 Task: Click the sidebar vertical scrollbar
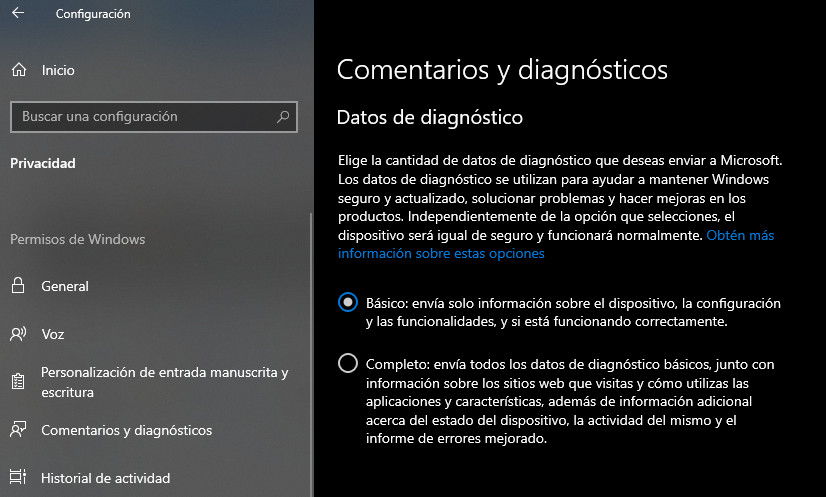(x=311, y=353)
